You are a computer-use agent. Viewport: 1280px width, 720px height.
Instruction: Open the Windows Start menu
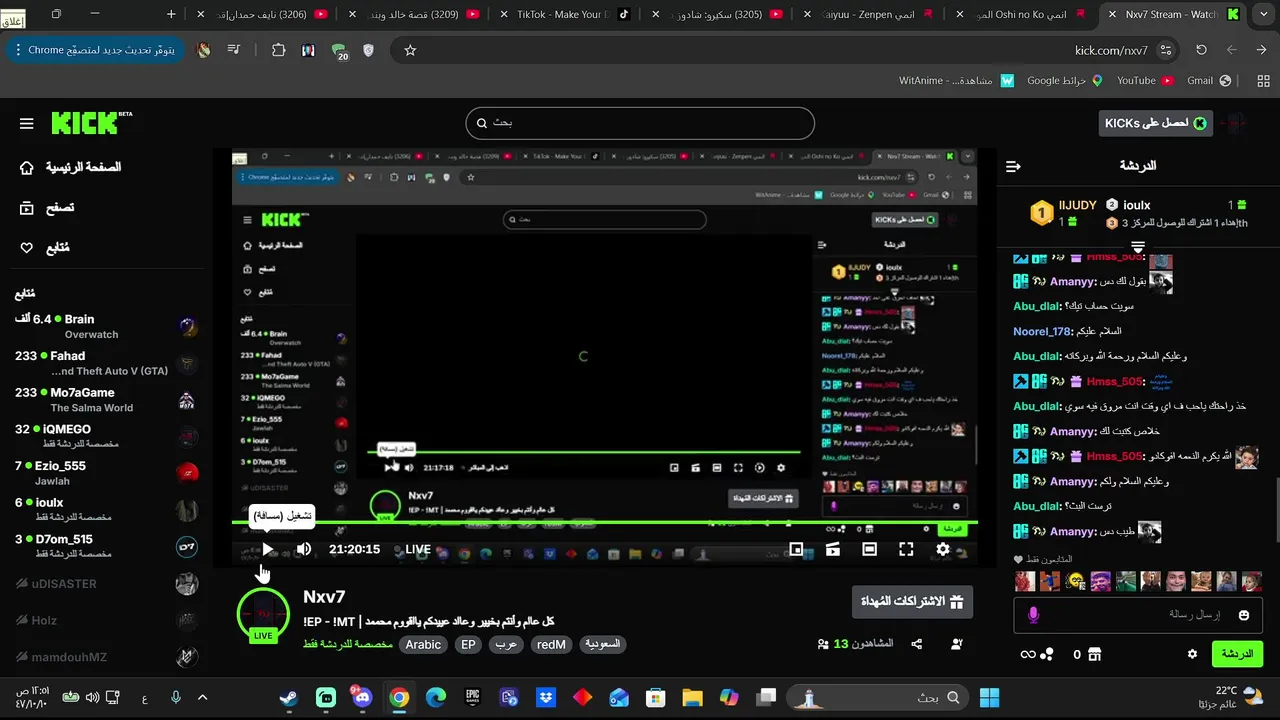(x=990, y=698)
